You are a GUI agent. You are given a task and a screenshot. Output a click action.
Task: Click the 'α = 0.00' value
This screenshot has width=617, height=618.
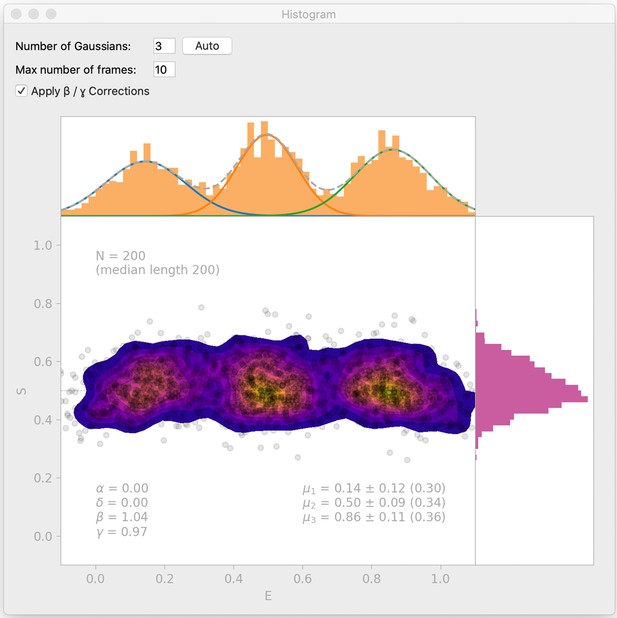(x=122, y=488)
